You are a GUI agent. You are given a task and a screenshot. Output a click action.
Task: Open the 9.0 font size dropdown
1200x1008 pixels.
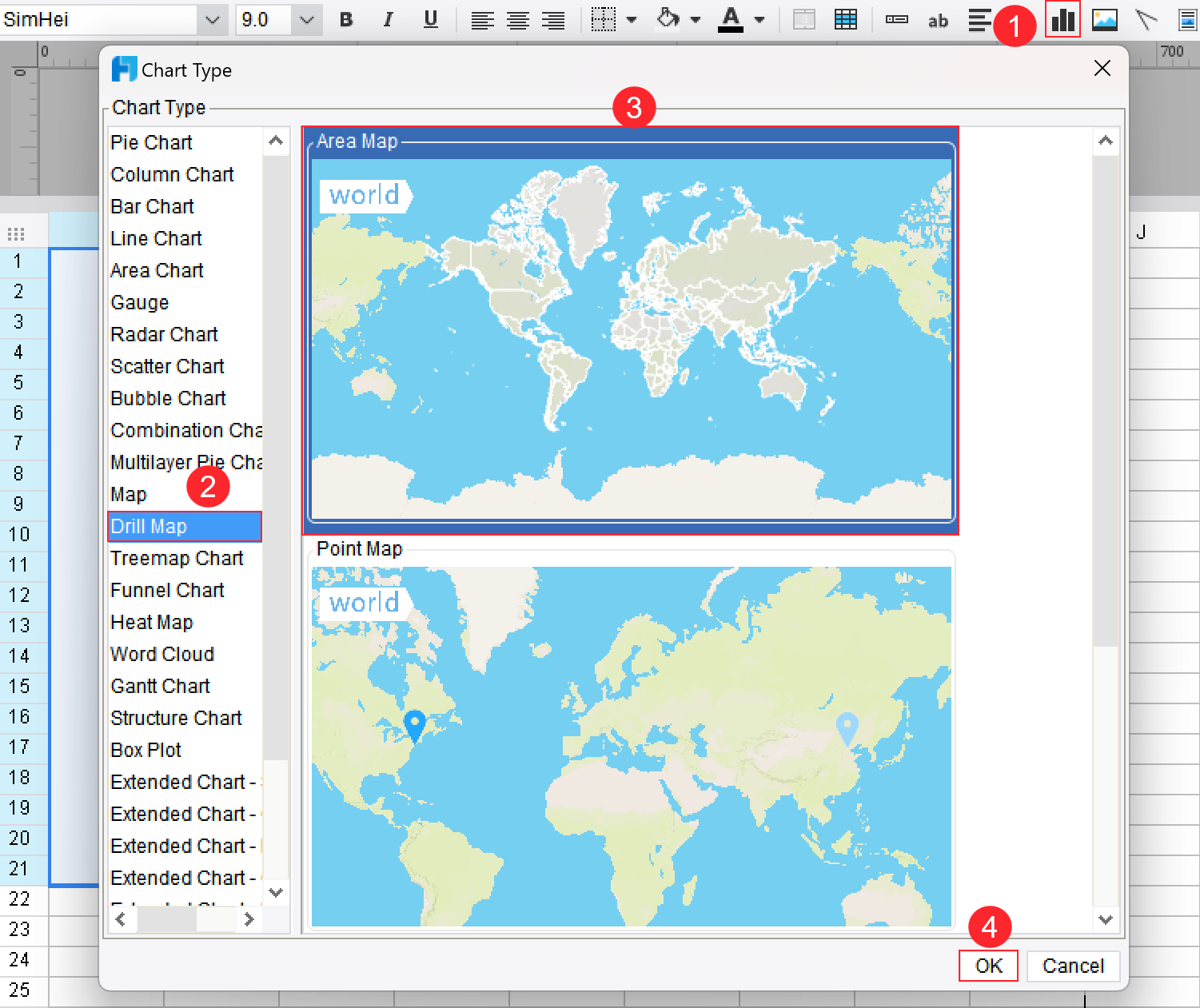(x=307, y=20)
